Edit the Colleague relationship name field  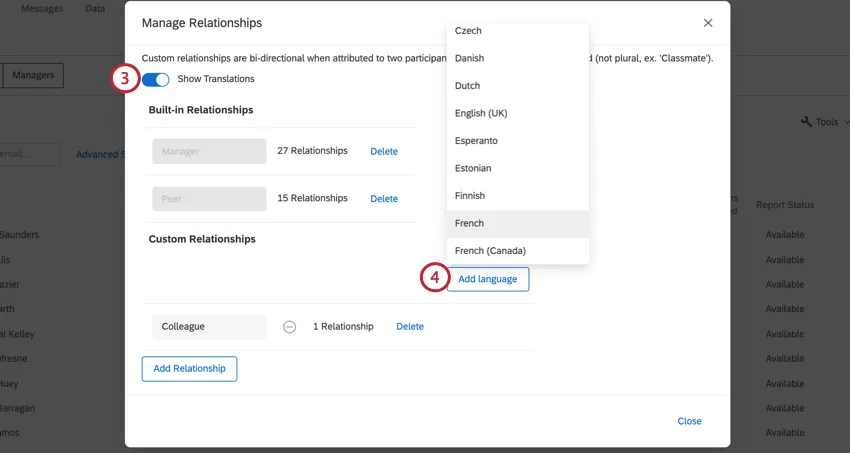pyautogui.click(x=209, y=327)
